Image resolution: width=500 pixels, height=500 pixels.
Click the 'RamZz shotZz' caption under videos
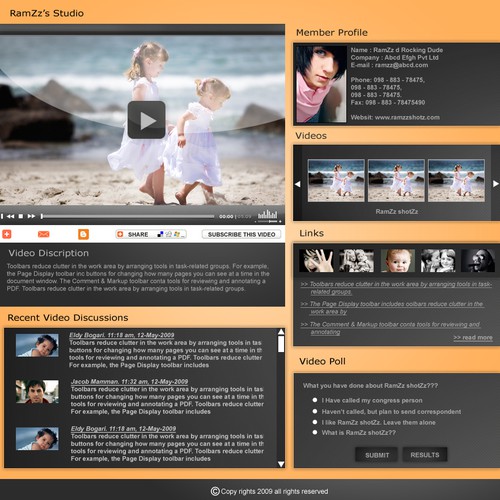(x=397, y=211)
